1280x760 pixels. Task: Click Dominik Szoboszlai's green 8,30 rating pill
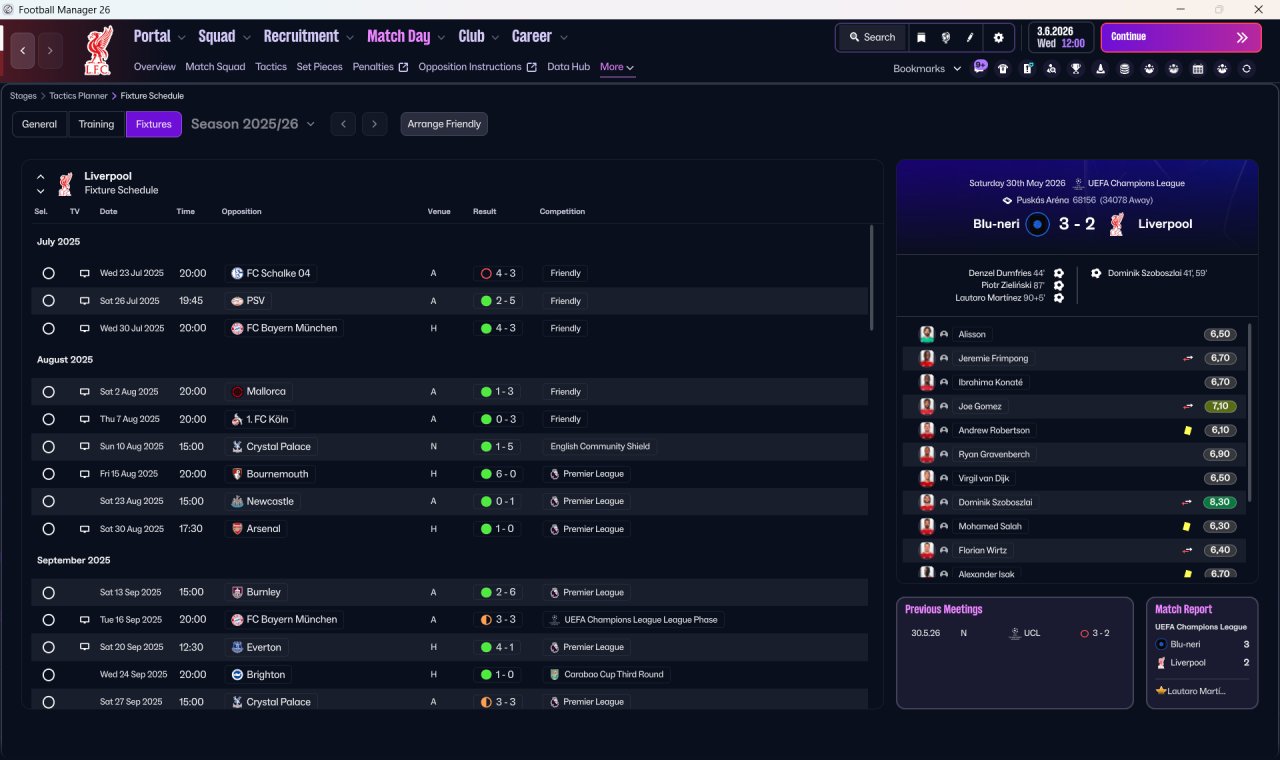point(1220,502)
